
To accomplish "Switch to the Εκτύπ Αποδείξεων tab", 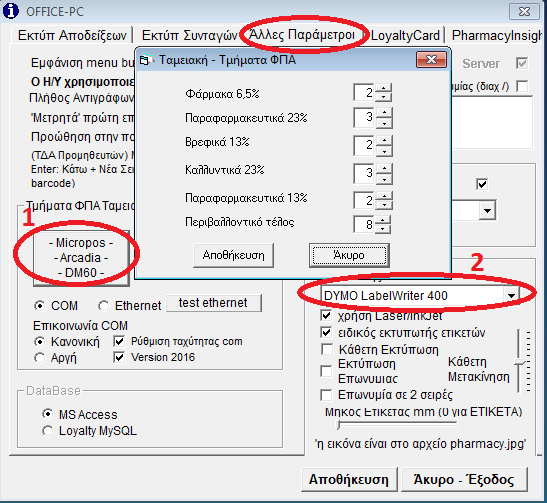I will (x=72, y=35).
